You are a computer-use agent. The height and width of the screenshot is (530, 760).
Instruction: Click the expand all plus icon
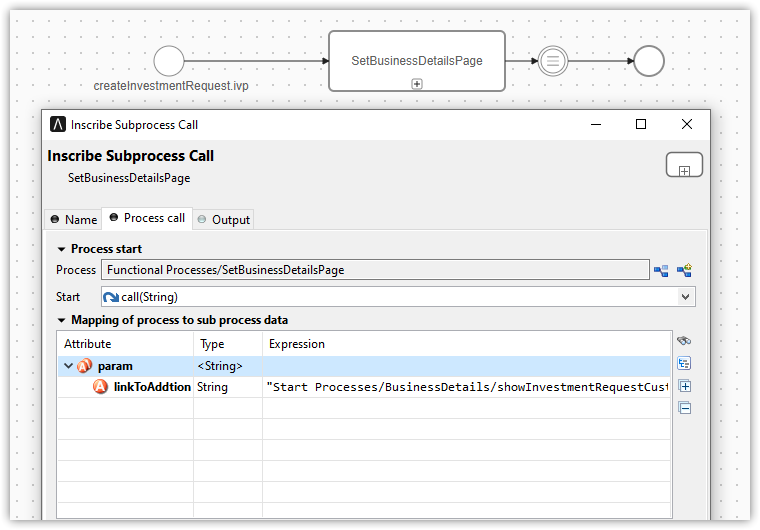685,386
